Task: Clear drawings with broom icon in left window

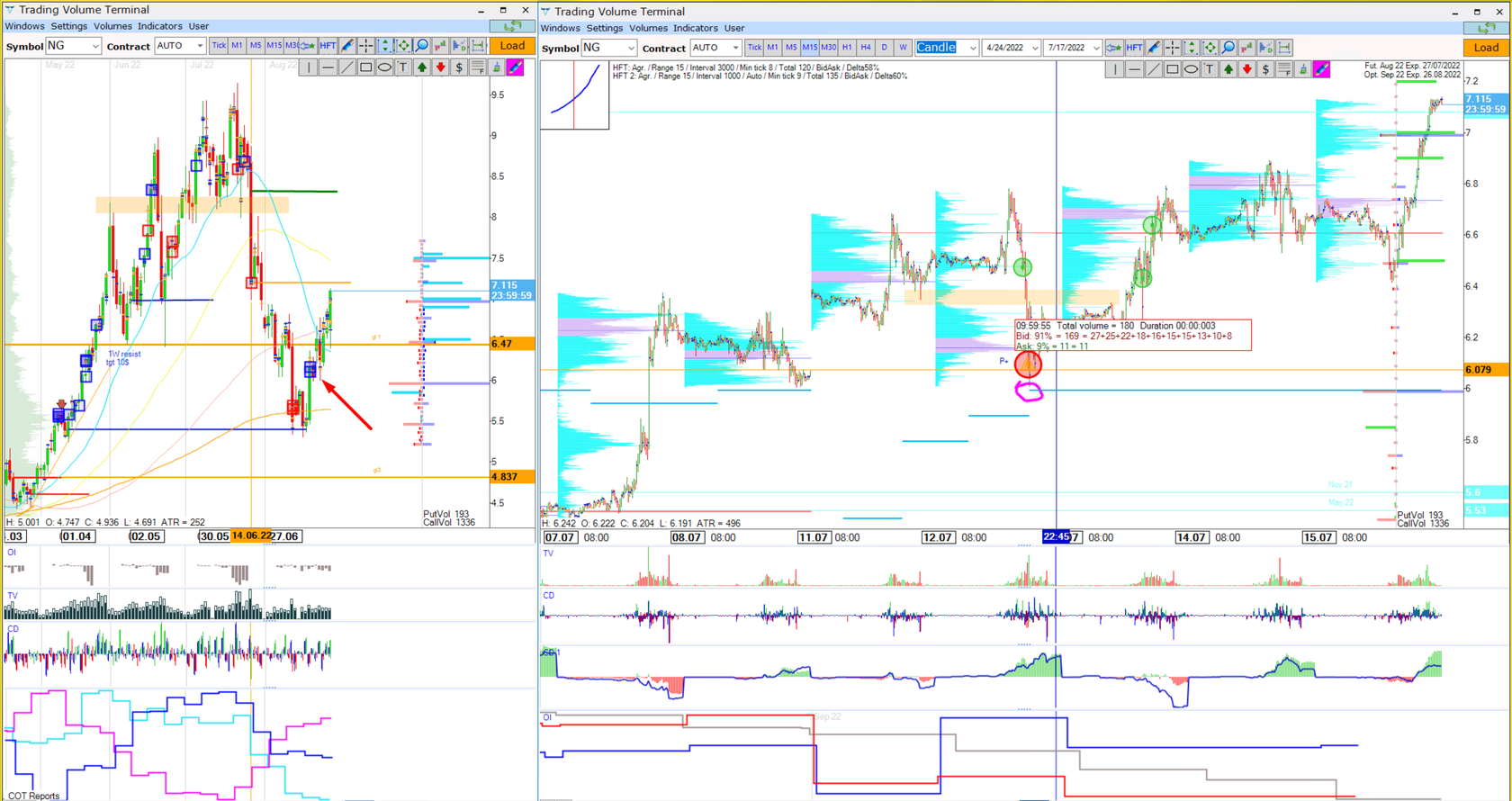Action: coord(497,67)
